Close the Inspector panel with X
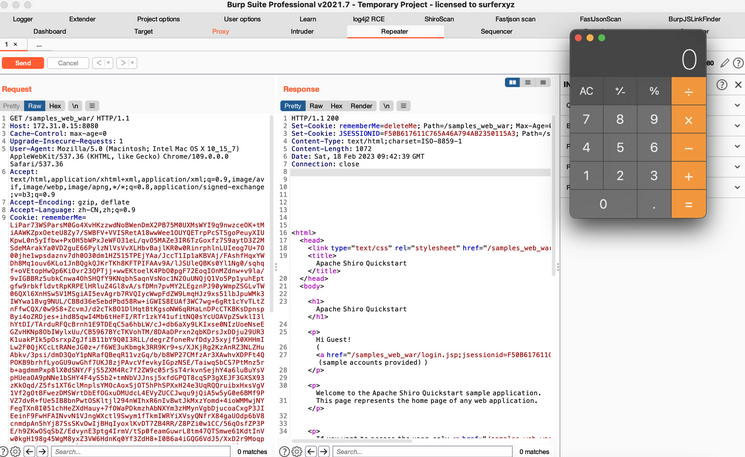This screenshot has height=457, width=745. coord(738,85)
